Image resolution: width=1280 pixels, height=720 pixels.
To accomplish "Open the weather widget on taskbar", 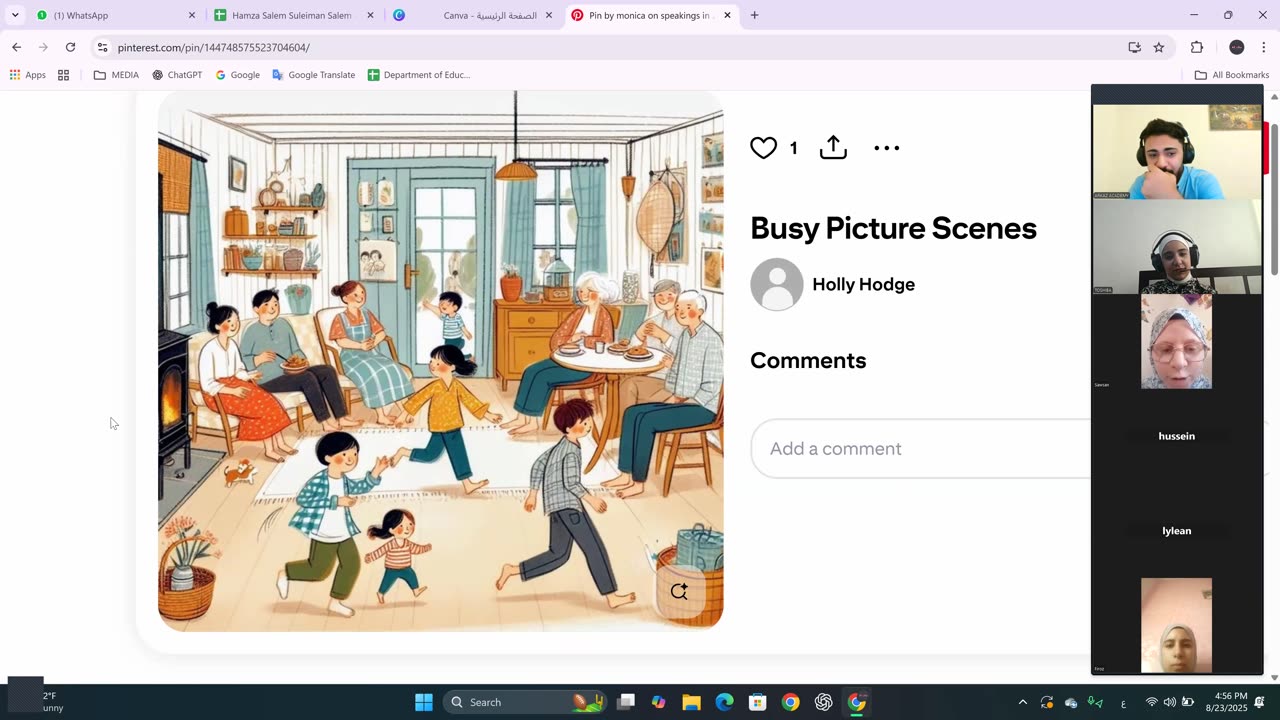I will (x=38, y=702).
